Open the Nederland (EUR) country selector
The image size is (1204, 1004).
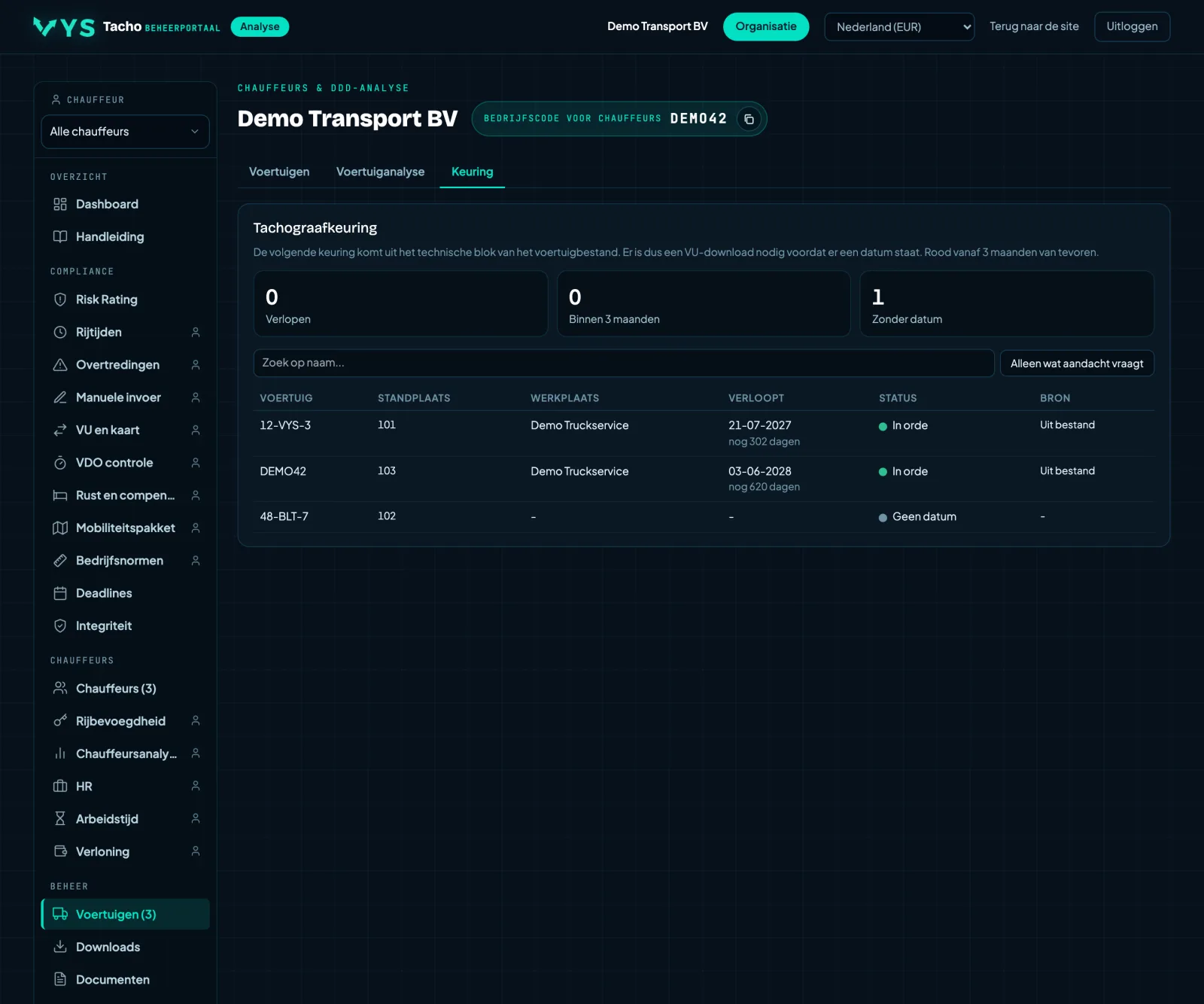(x=899, y=26)
